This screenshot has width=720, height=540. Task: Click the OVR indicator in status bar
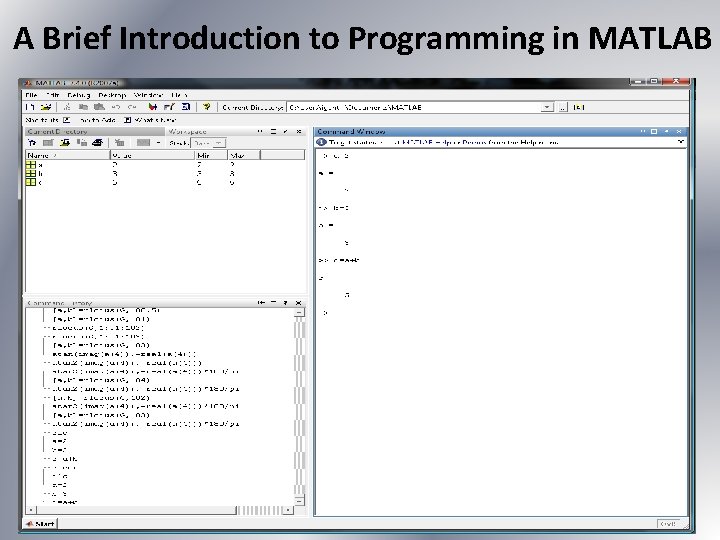pyautogui.click(x=668, y=523)
